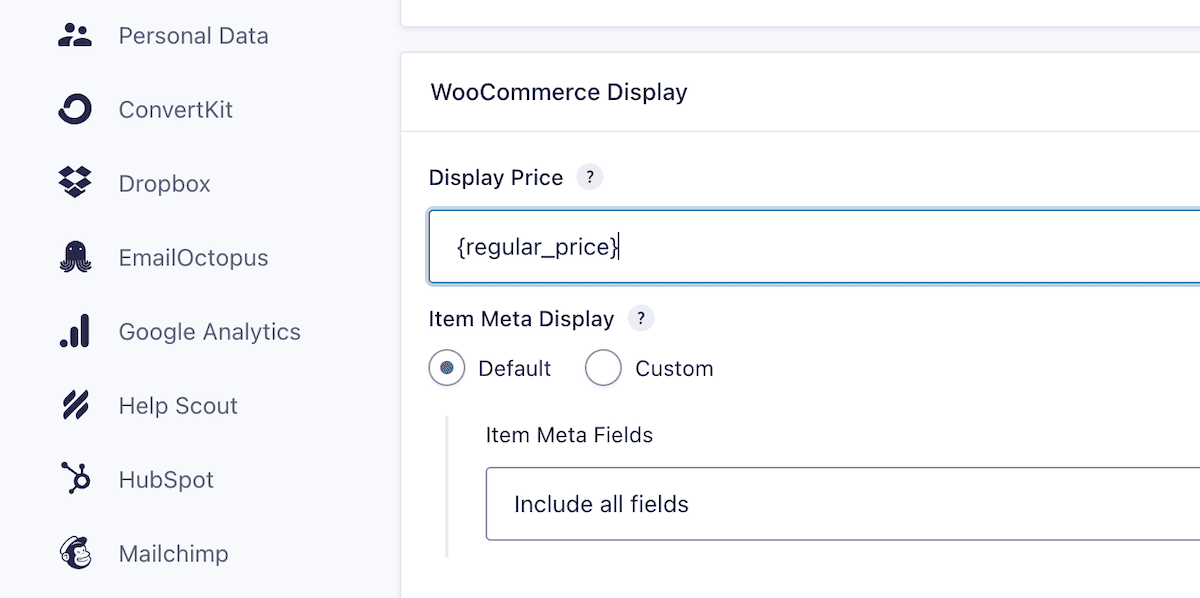Click the WooCommerce Display section header
Viewport: 1200px width, 598px height.
pyautogui.click(x=559, y=93)
